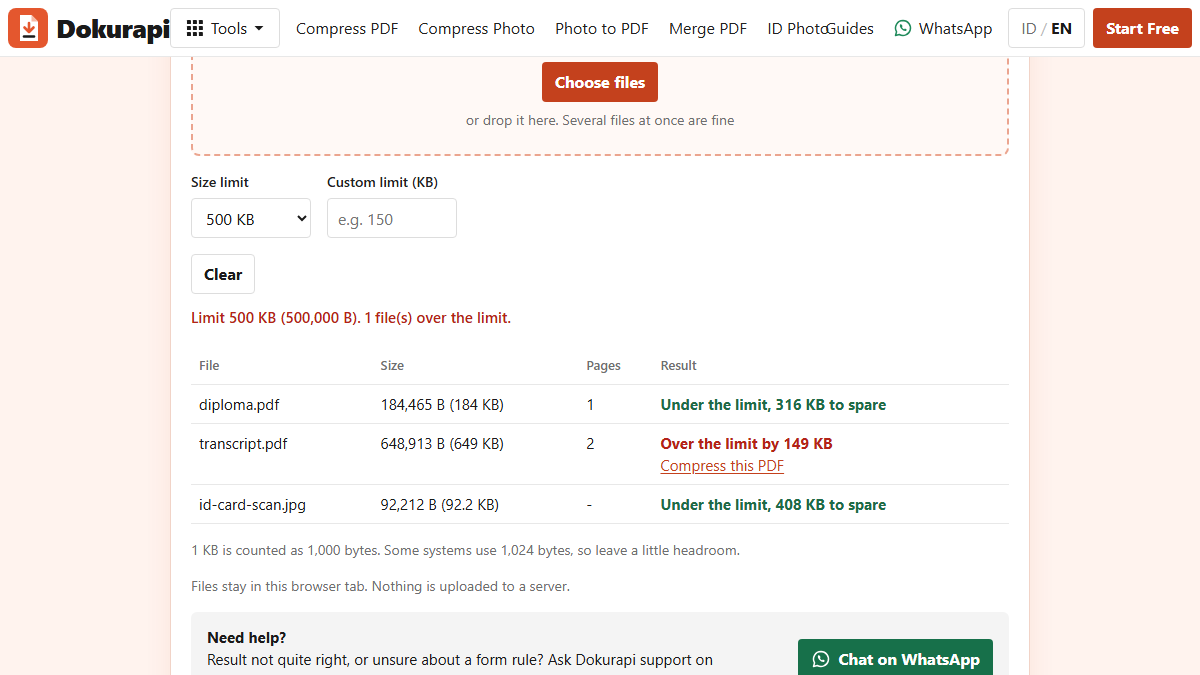Click 'or drop it here' hint text
Image resolution: width=1200 pixels, height=675 pixels.
click(600, 120)
